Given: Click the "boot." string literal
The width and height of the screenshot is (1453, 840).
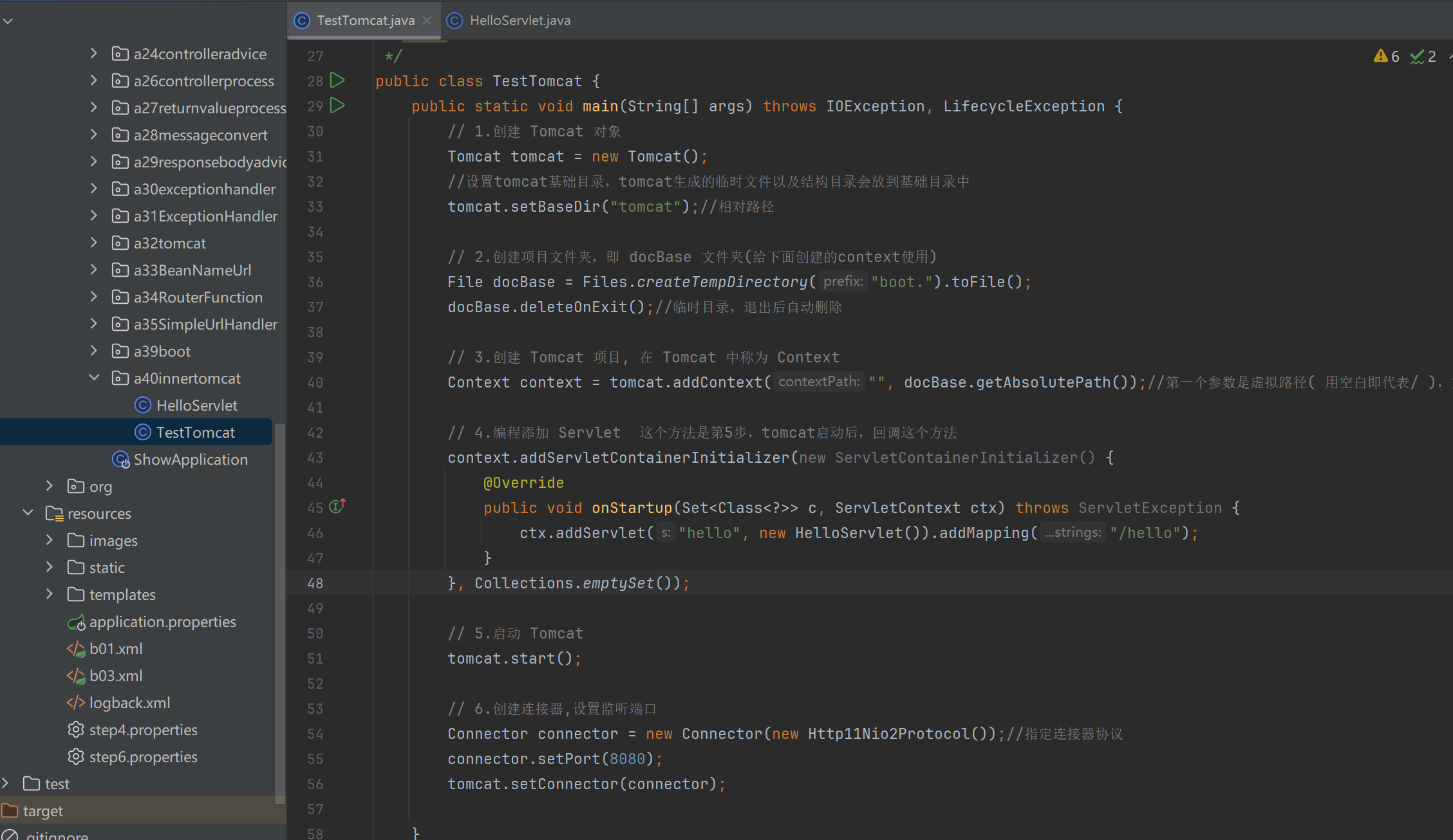Looking at the screenshot, I should click(x=901, y=282).
